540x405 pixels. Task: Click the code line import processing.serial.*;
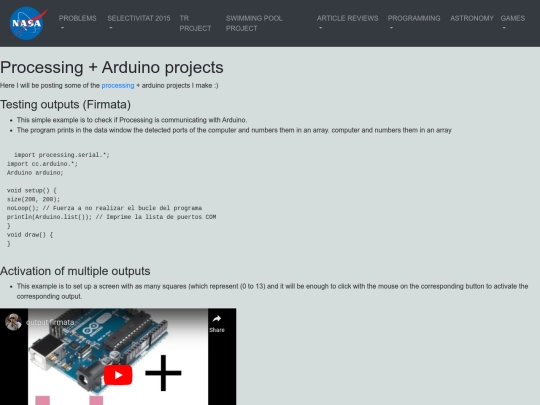pos(62,155)
